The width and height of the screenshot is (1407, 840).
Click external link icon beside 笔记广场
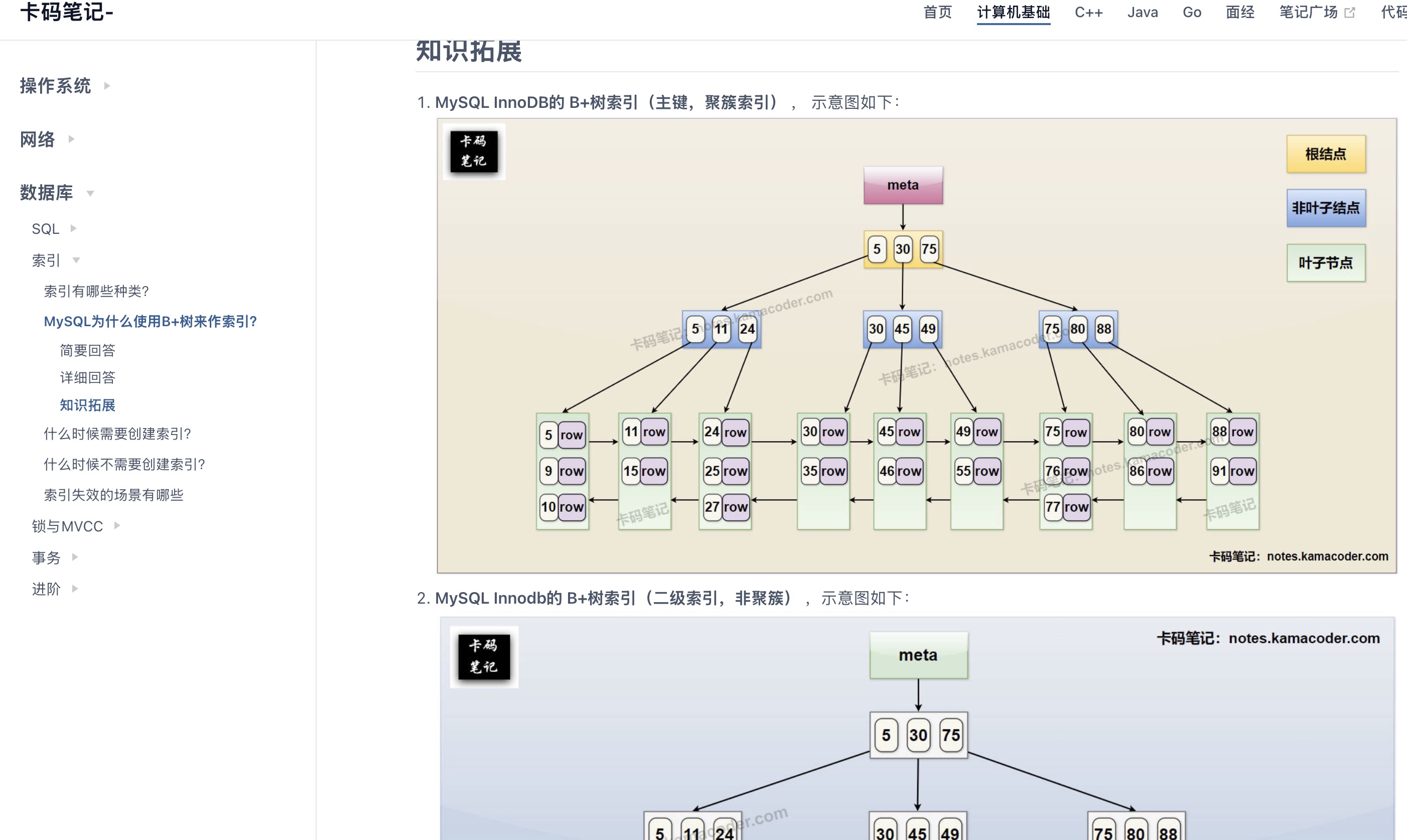(x=1350, y=13)
